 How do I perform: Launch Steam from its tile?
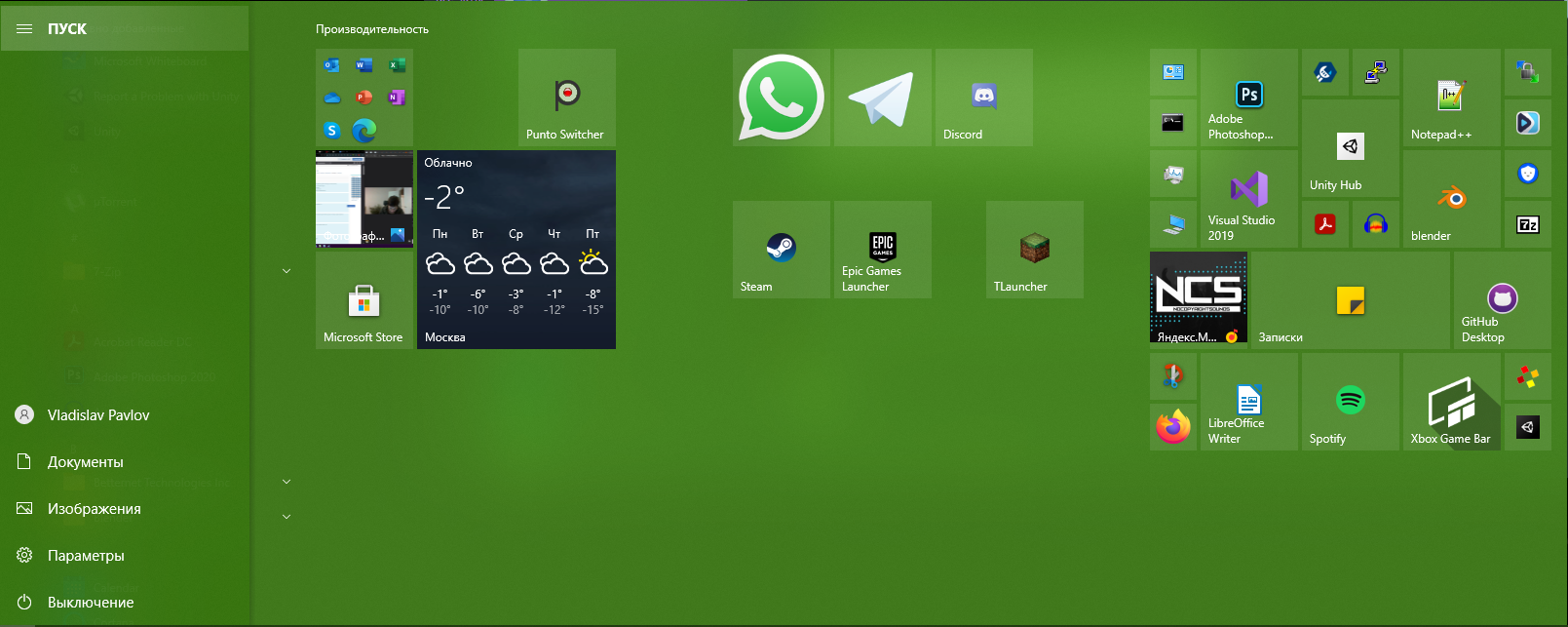click(782, 250)
